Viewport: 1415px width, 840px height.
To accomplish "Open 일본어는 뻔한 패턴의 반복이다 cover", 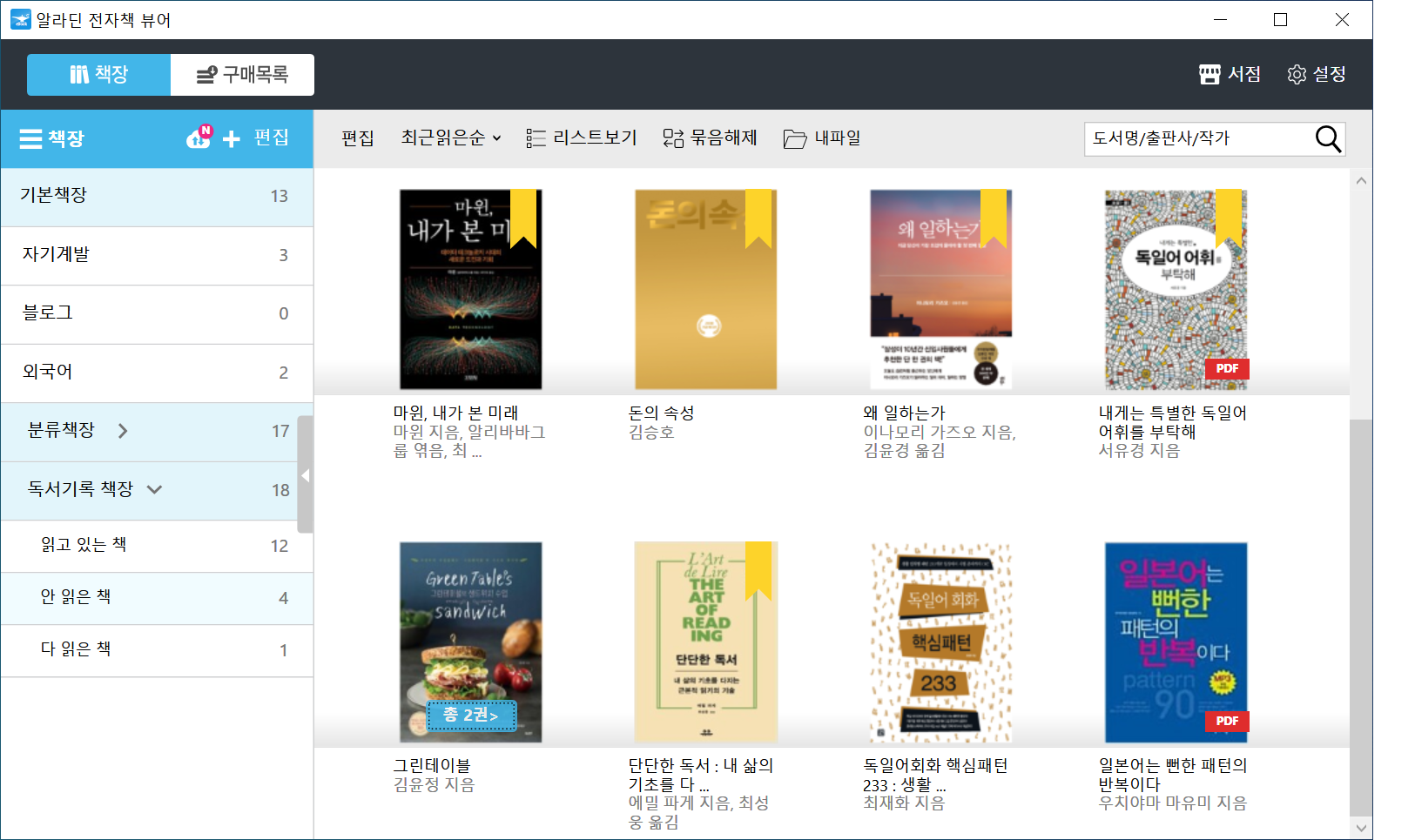I will pyautogui.click(x=1176, y=642).
